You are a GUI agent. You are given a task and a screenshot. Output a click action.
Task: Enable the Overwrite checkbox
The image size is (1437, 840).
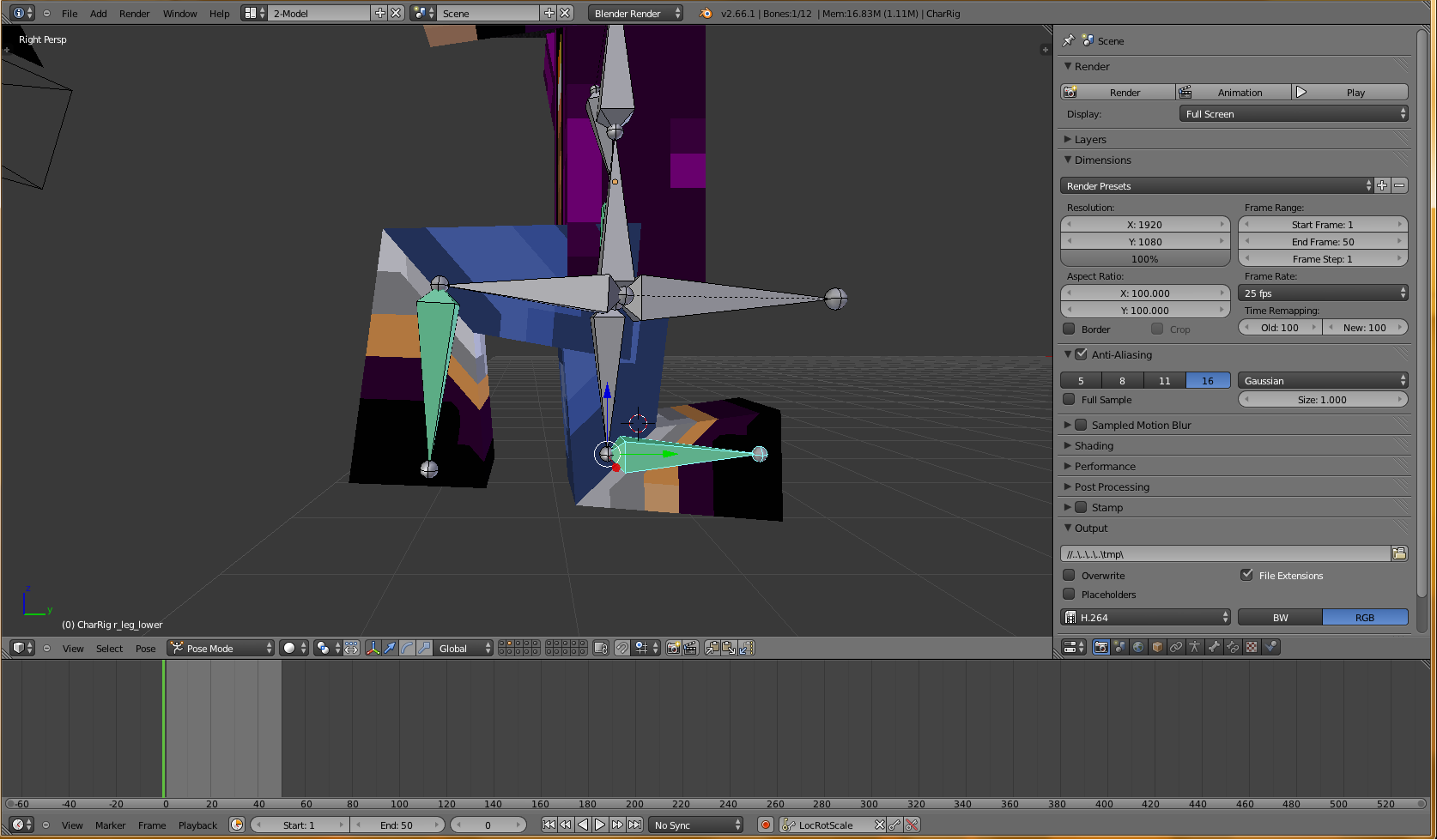1069,575
